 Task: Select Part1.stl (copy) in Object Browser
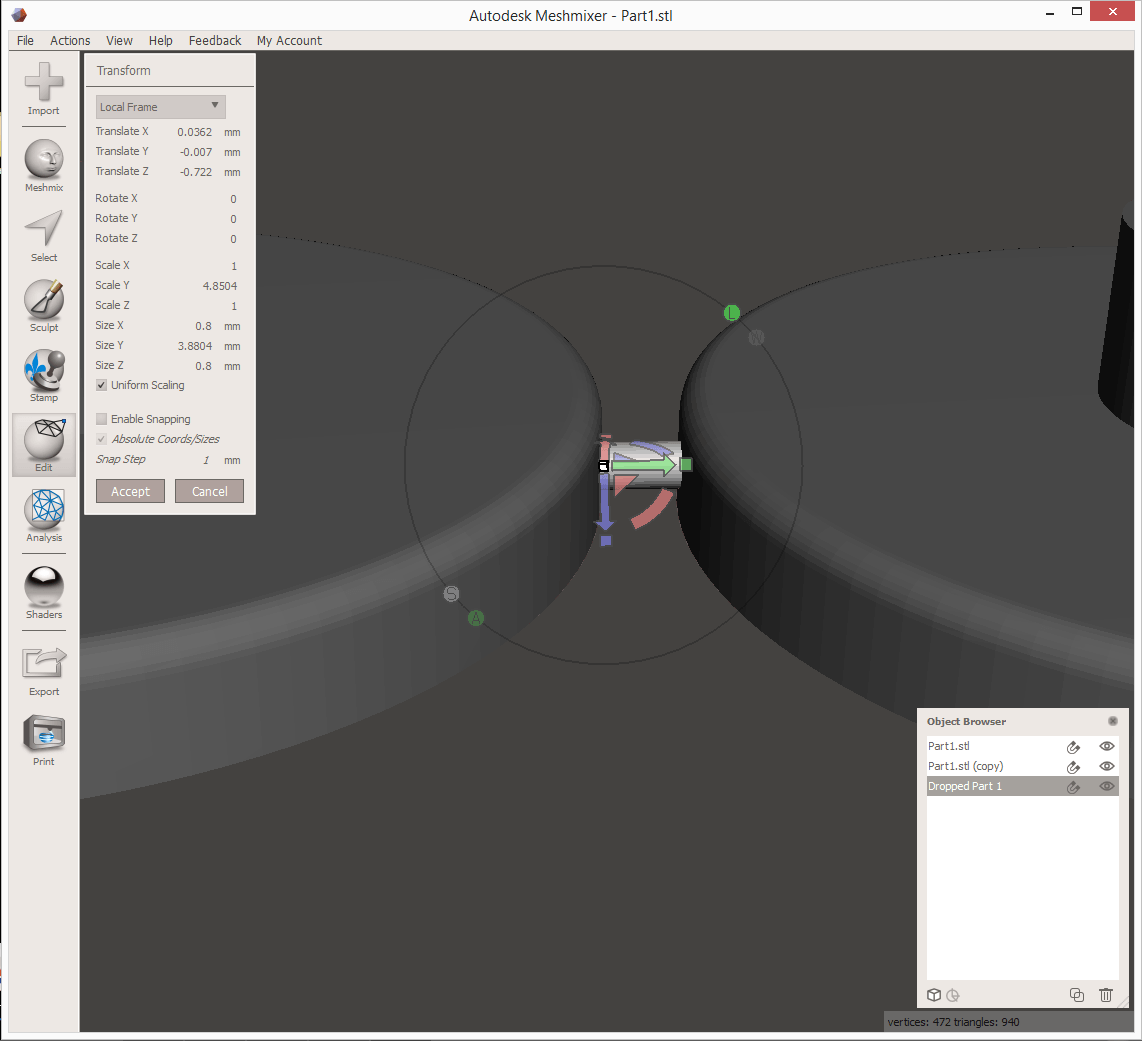click(x=1023, y=766)
